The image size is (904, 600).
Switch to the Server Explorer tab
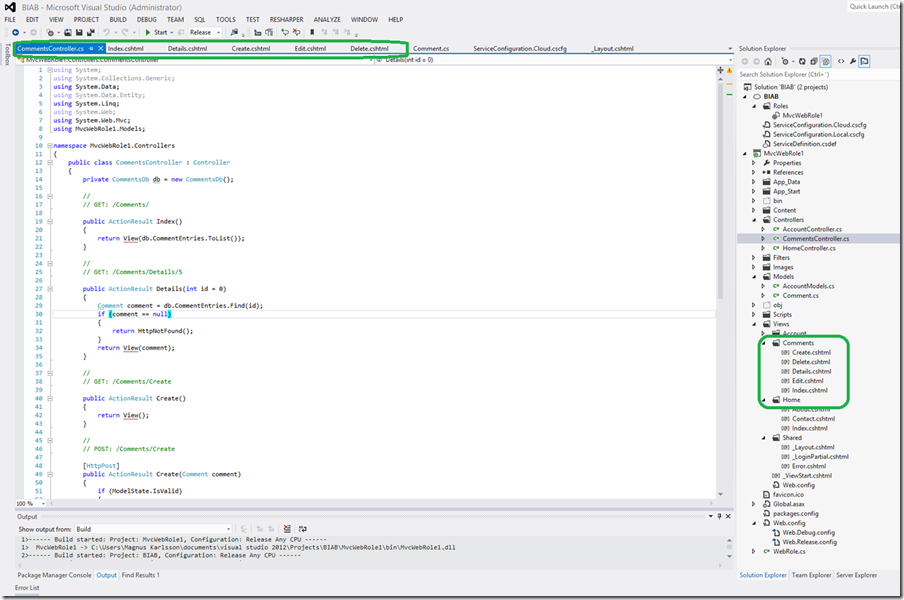tap(856, 575)
